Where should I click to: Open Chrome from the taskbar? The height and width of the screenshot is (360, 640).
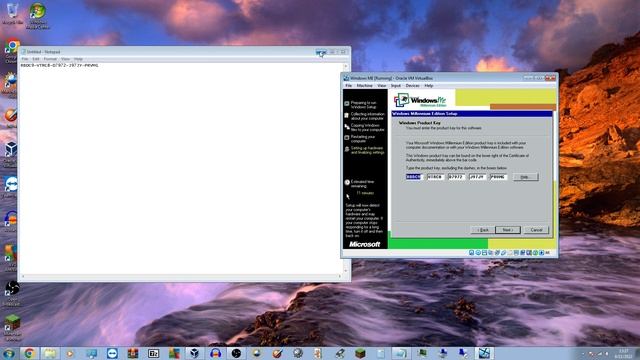(29, 353)
